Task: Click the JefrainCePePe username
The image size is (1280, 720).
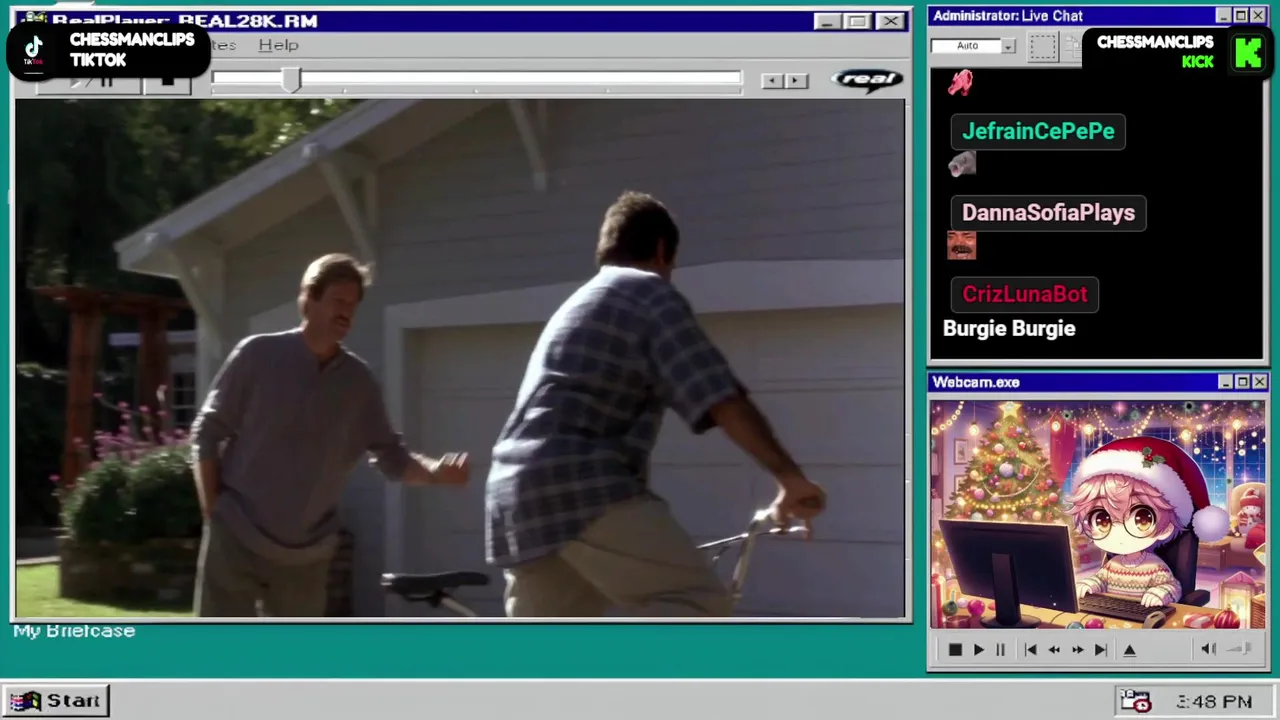Action: (1038, 131)
